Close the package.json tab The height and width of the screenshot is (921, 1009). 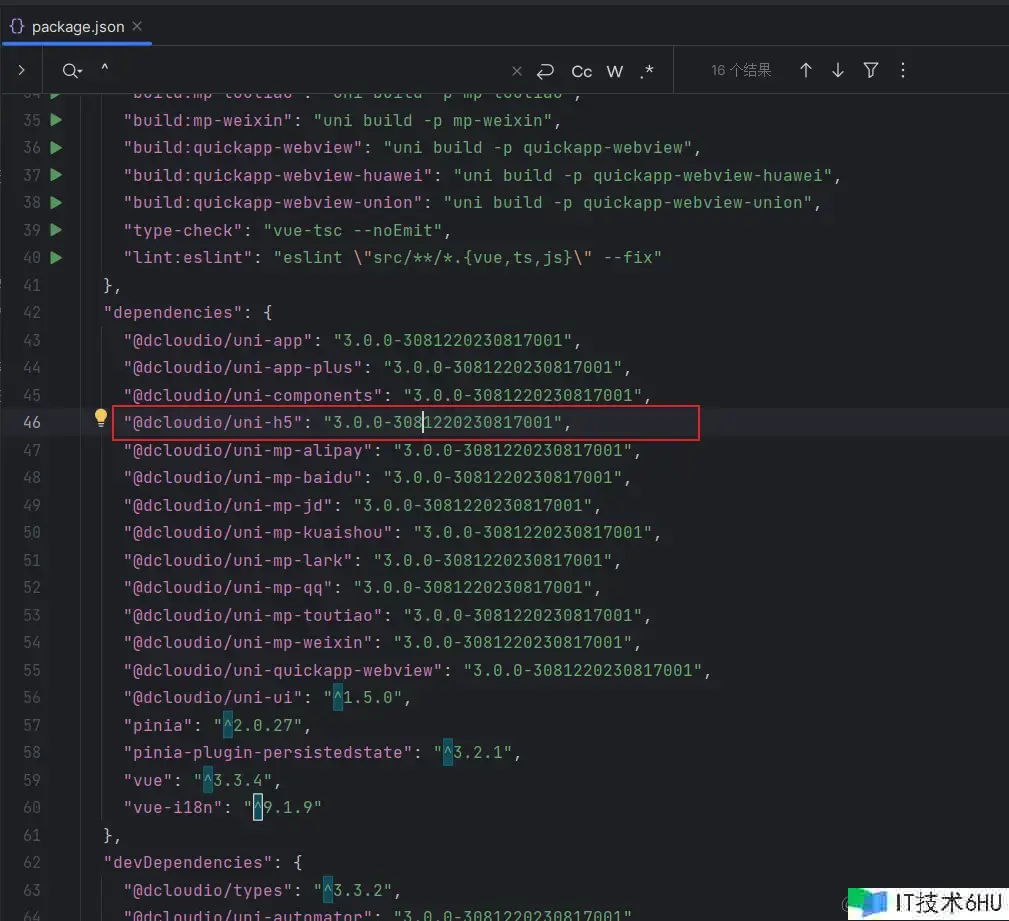(137, 26)
